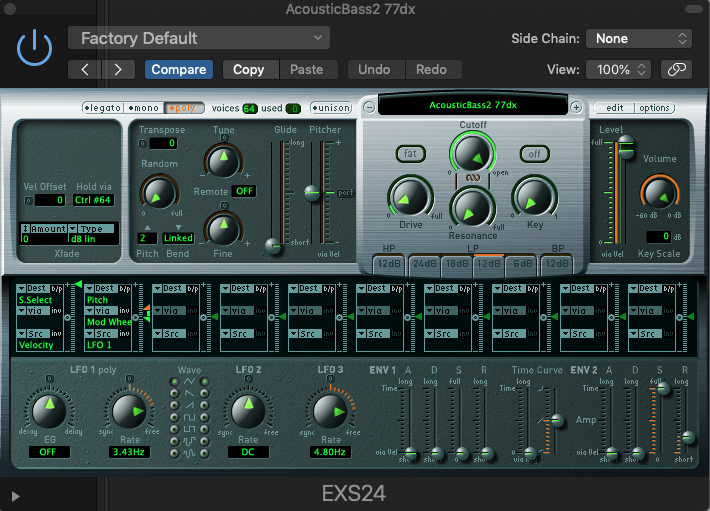Go to next preset arrow
The image size is (710, 511).
tap(118, 70)
